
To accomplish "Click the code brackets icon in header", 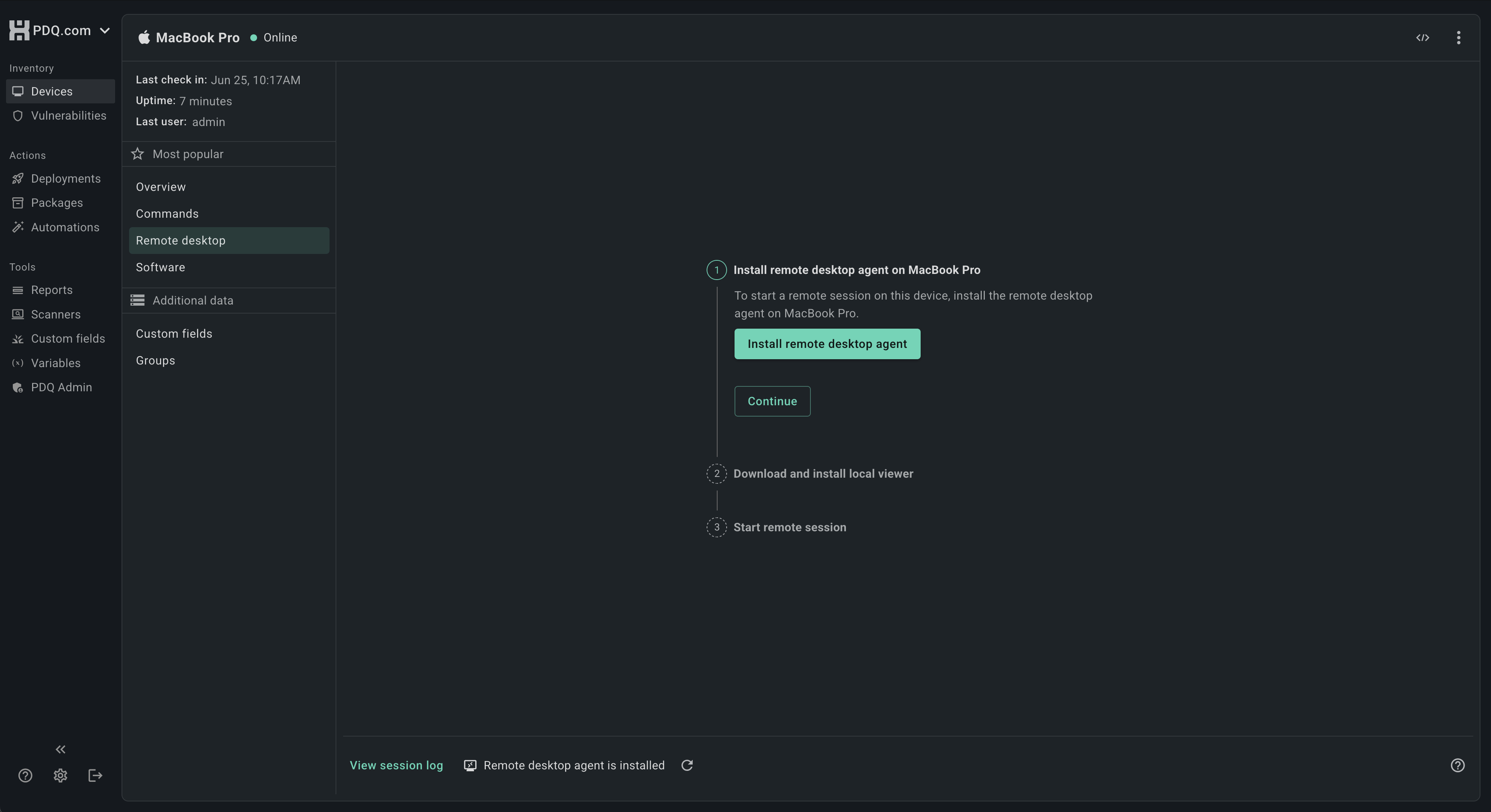I will pyautogui.click(x=1423, y=38).
